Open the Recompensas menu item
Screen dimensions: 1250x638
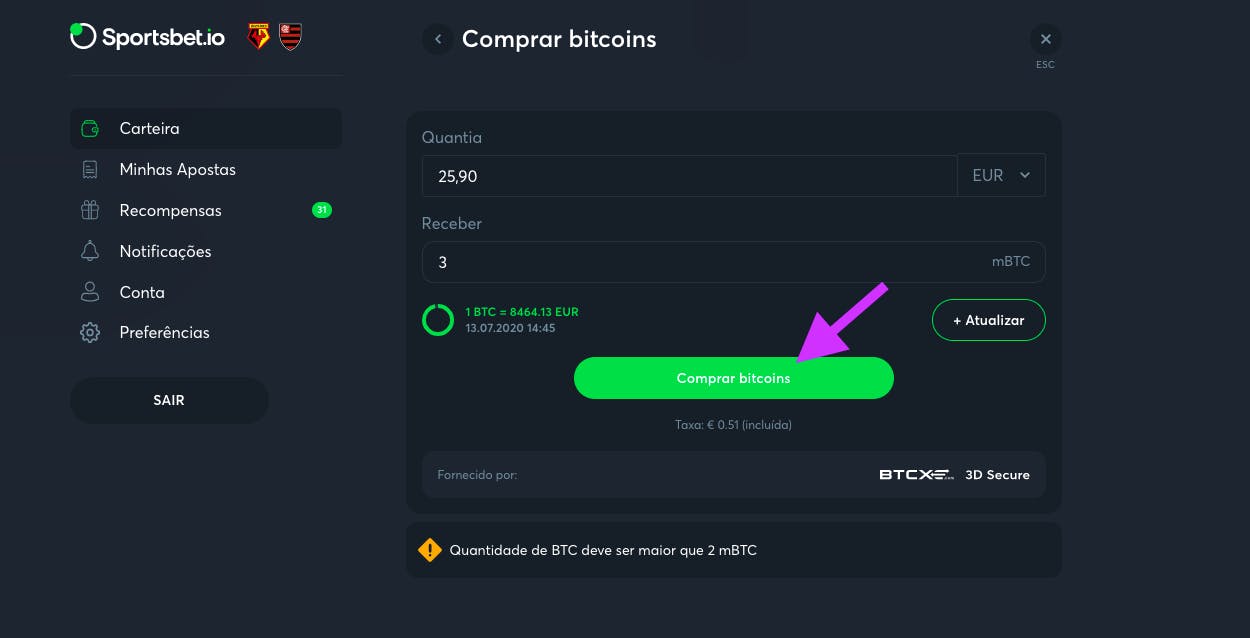pos(170,211)
